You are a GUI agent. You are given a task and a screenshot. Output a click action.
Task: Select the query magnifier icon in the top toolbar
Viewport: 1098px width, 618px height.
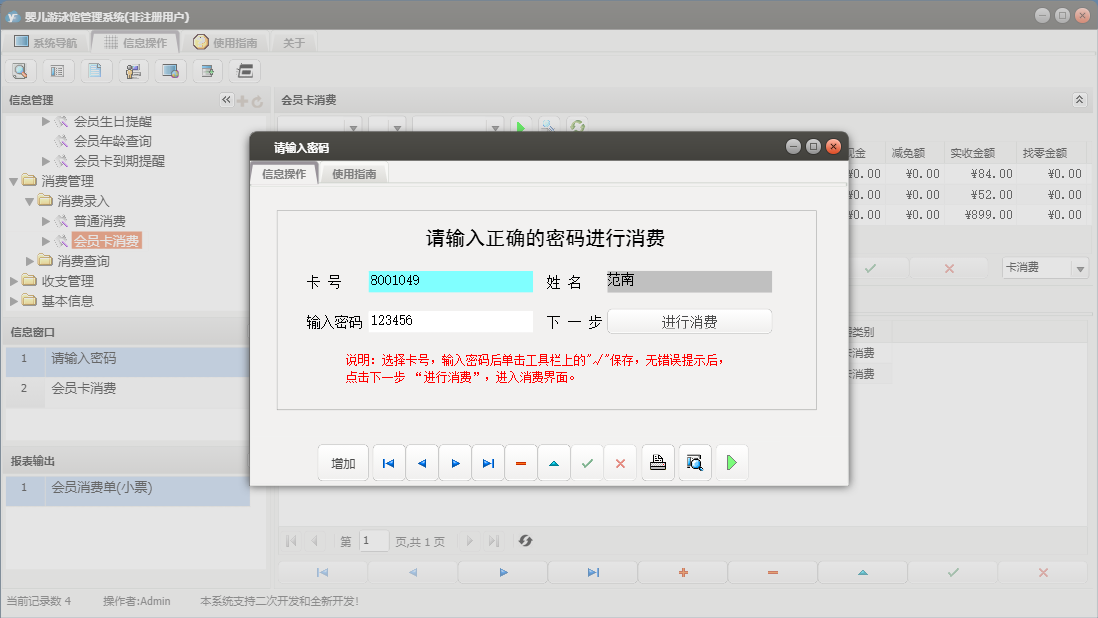[21, 70]
